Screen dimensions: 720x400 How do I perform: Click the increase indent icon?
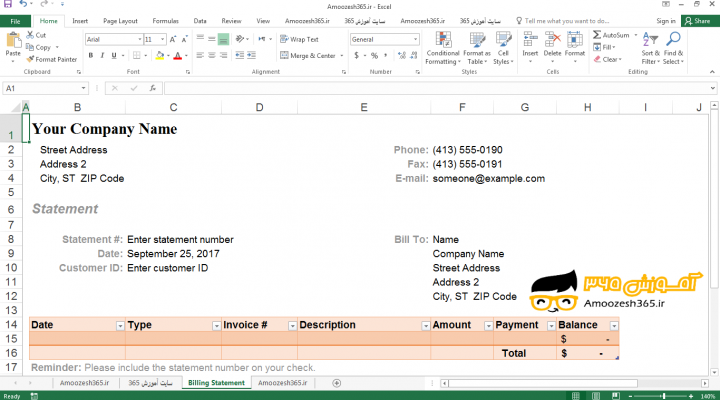coord(251,55)
